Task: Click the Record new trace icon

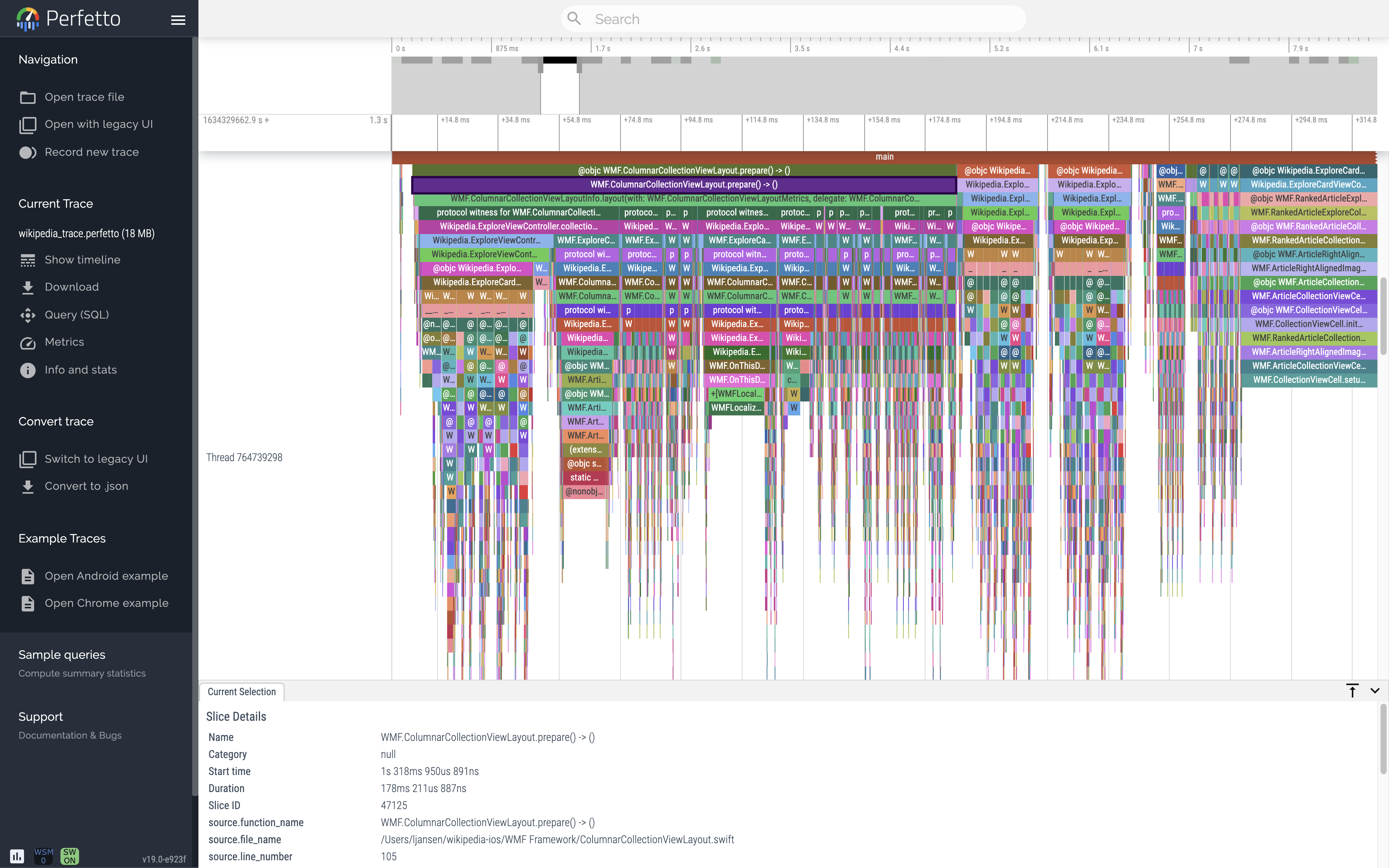Action: 27,152
